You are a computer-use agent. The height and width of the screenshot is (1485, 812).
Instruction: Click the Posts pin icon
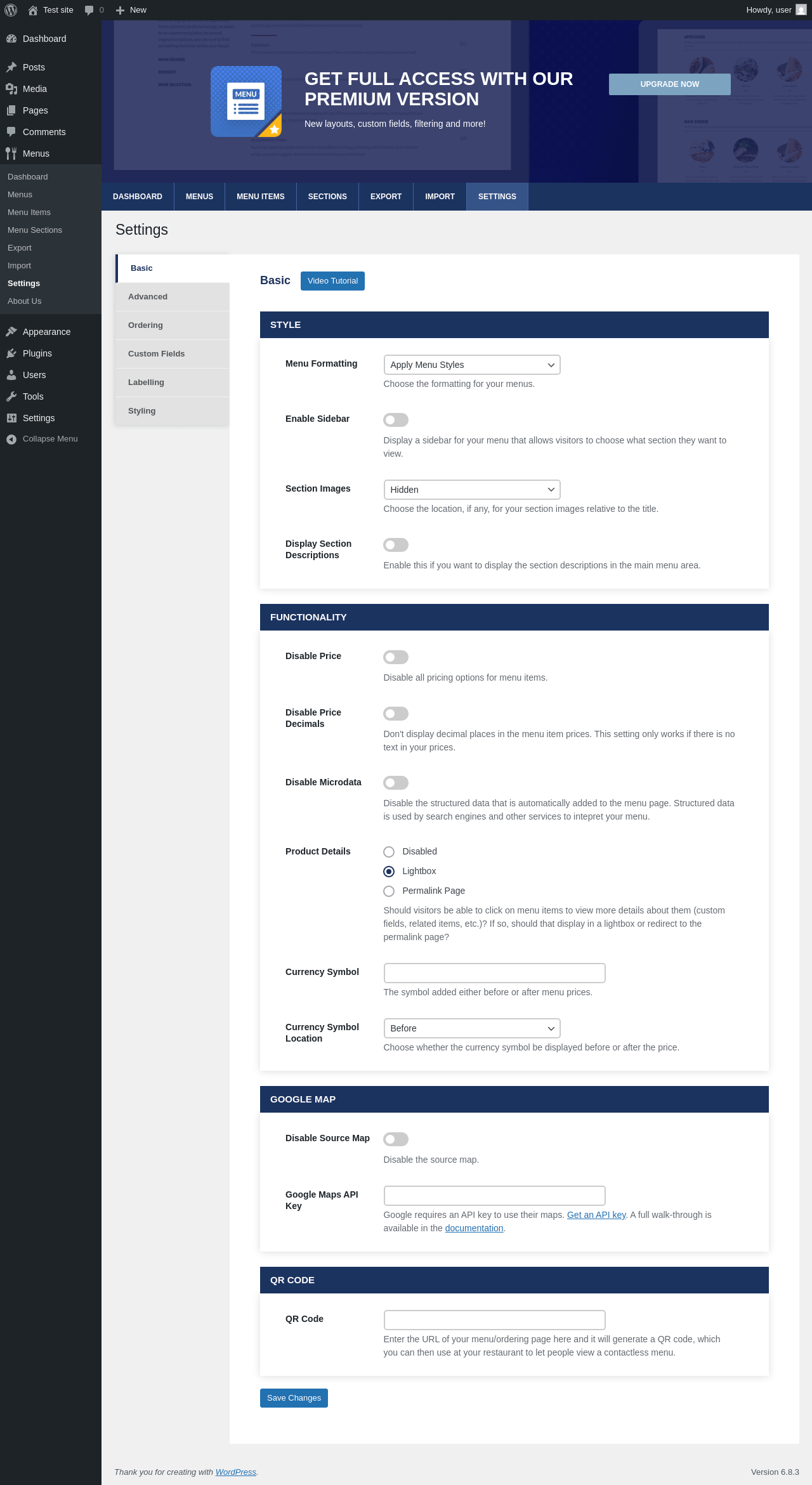coord(11,67)
